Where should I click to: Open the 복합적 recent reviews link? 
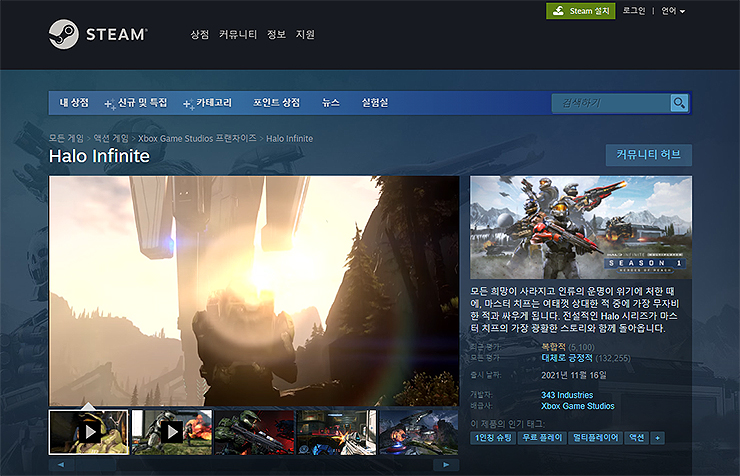point(553,347)
